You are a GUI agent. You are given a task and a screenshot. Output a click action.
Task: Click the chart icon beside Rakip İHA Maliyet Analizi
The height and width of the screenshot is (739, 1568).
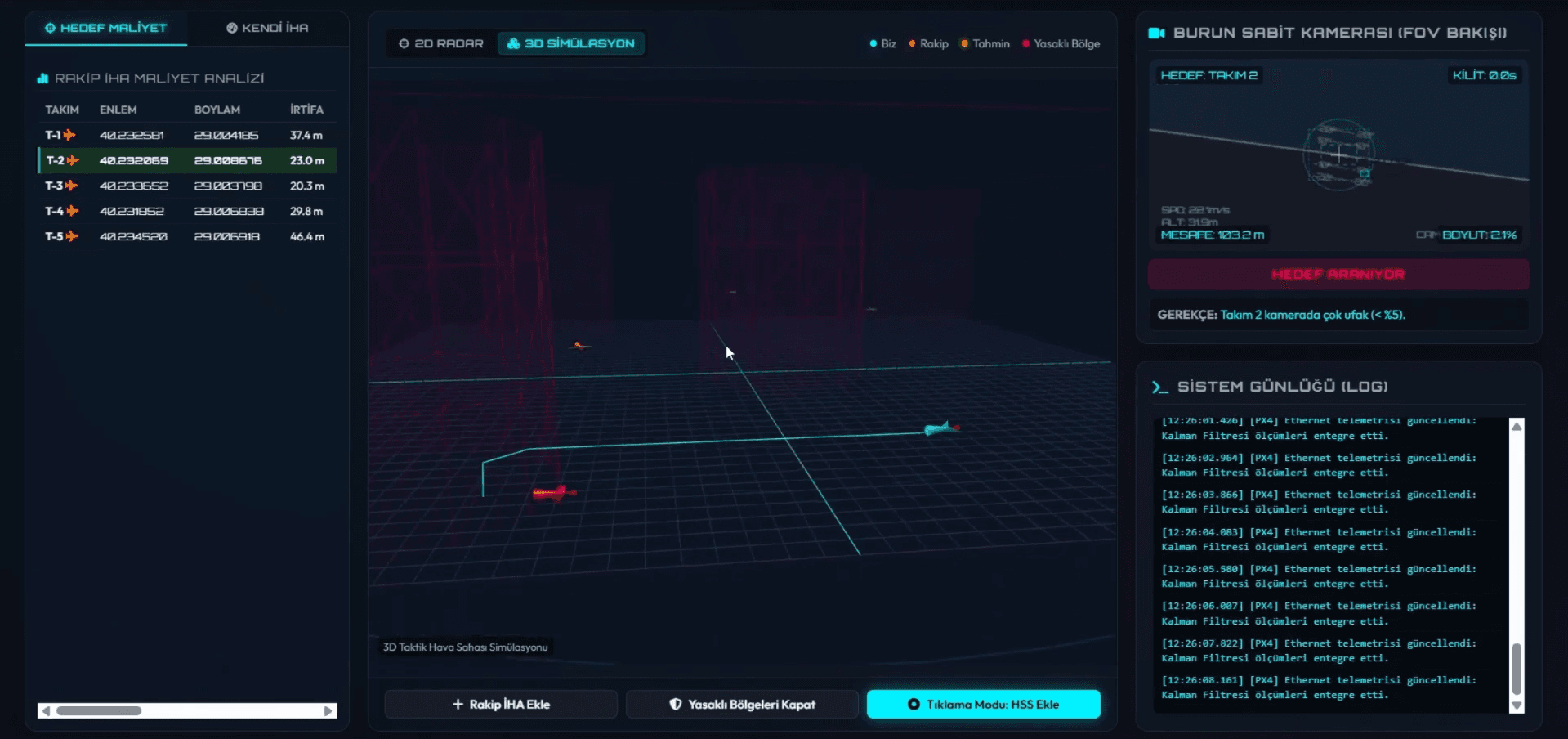[42, 78]
